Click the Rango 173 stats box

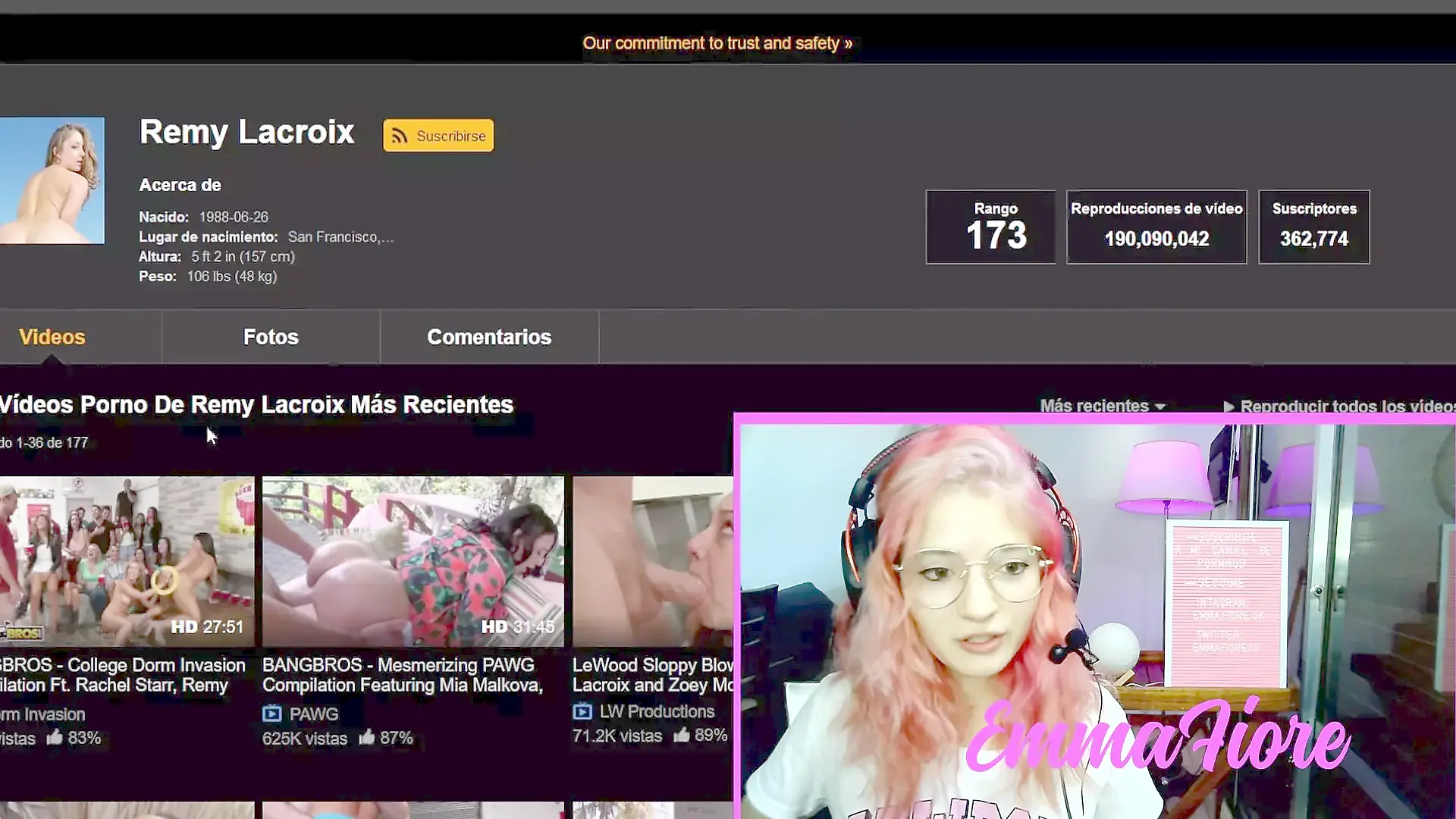point(990,227)
